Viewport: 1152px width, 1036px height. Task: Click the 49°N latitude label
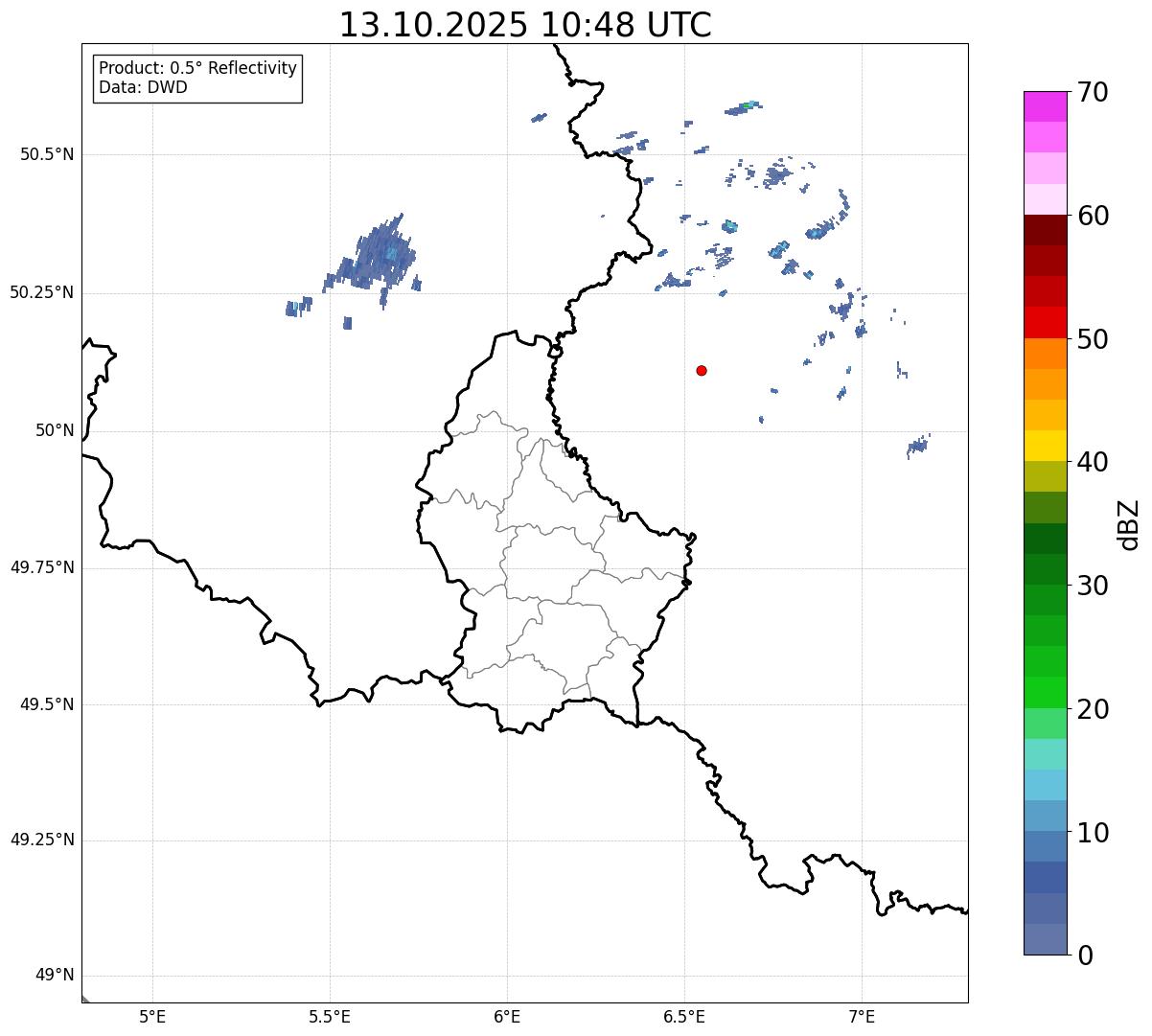tap(55, 976)
